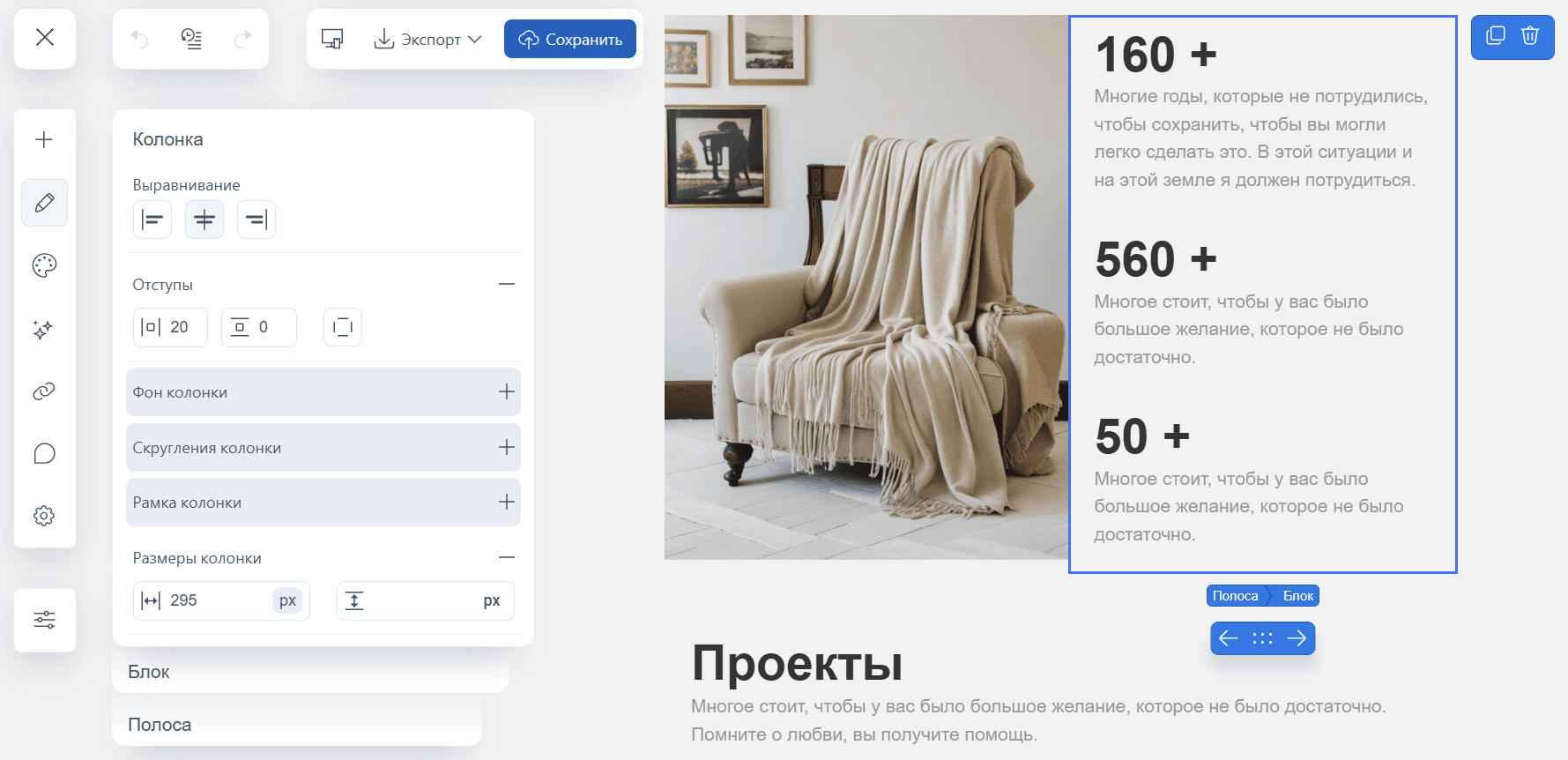Select paragraph under the 560 + heading
This screenshot has width=1568, height=760.
pos(1249,329)
